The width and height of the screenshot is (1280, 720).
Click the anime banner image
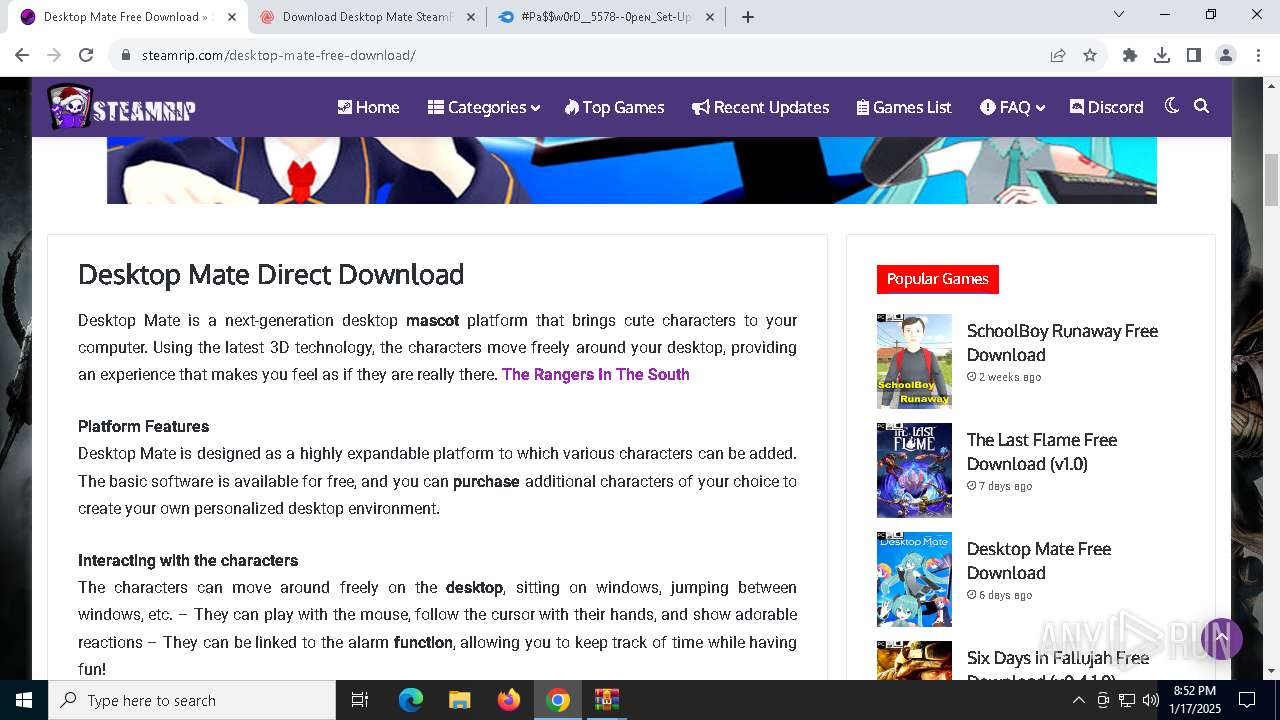tap(631, 170)
